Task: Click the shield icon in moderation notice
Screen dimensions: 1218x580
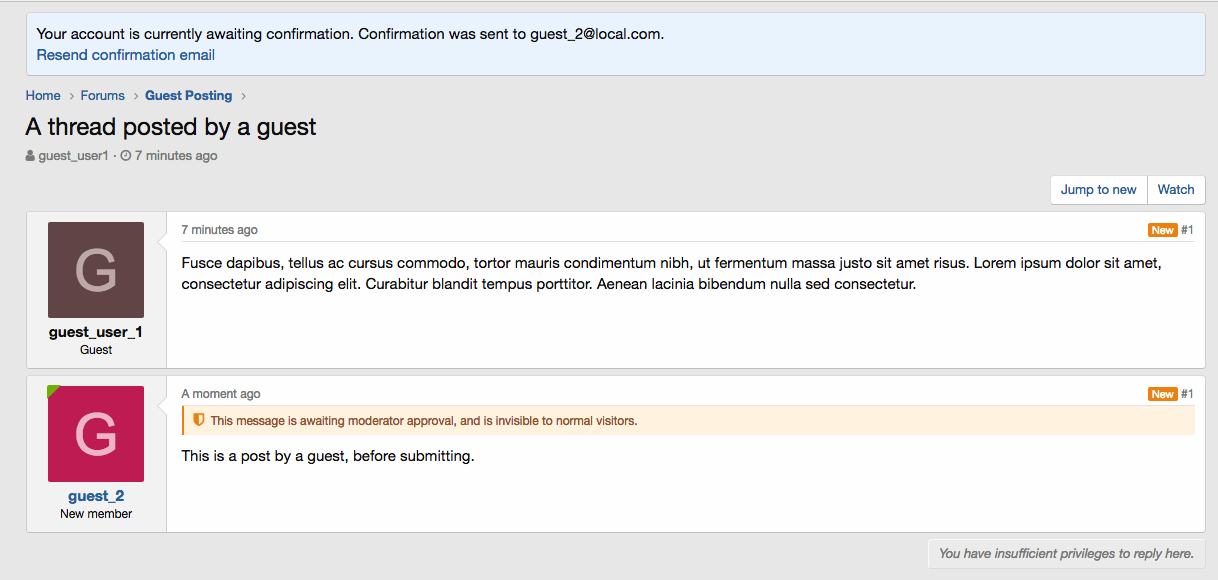Action: 198,420
